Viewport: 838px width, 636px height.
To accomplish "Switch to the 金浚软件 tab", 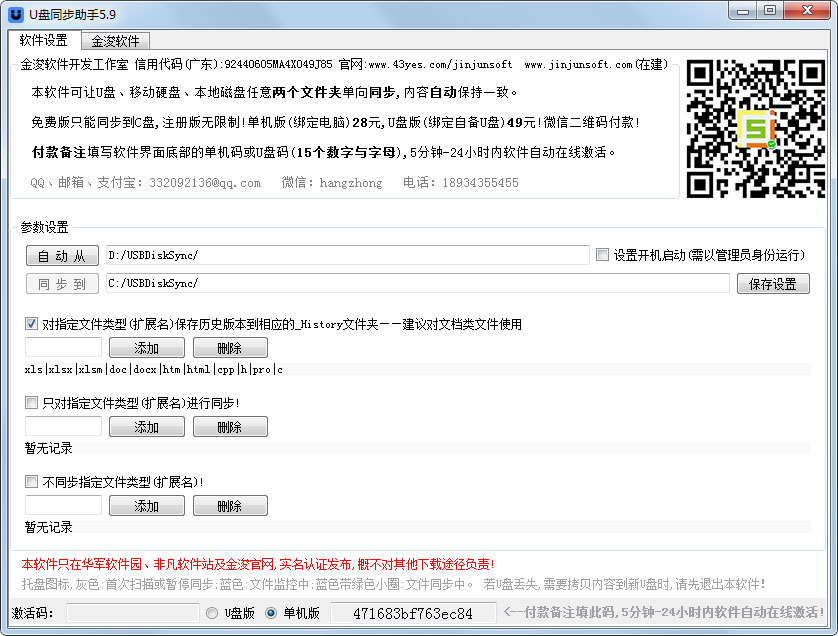I will [x=115, y=41].
